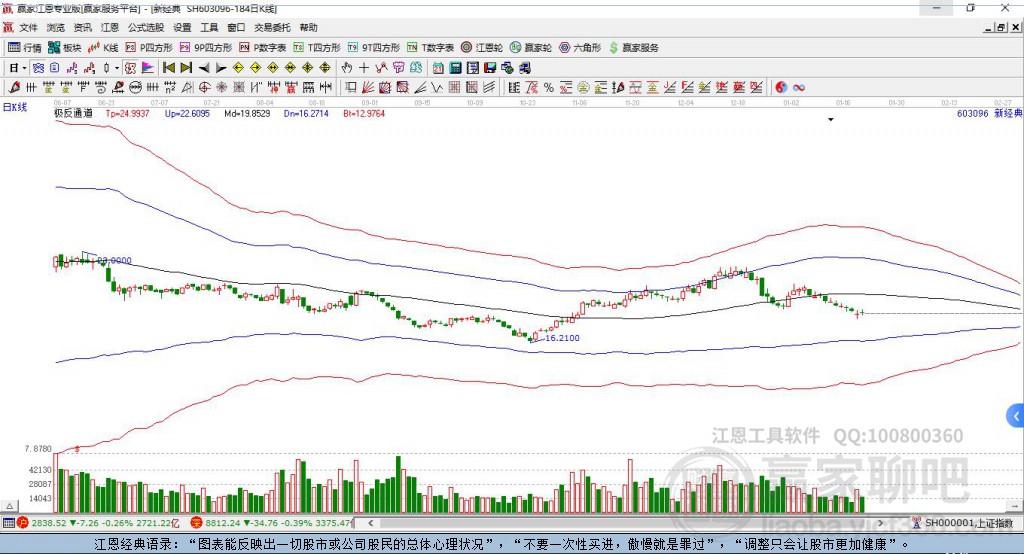Launch the 赢家轮 wheel tool

[x=531, y=48]
